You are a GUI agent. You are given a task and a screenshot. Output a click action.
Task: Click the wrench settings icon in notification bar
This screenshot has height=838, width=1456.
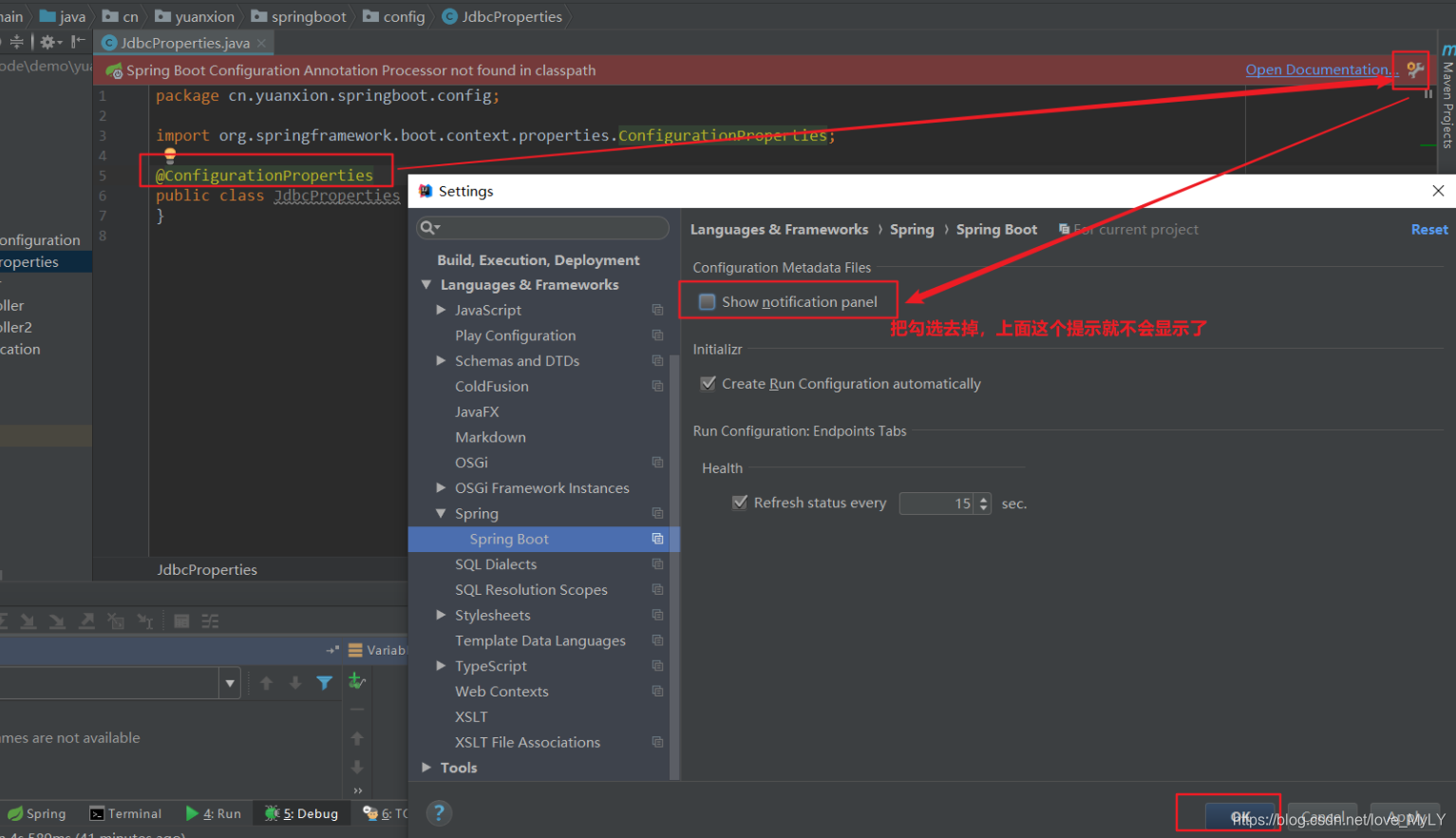coord(1415,69)
